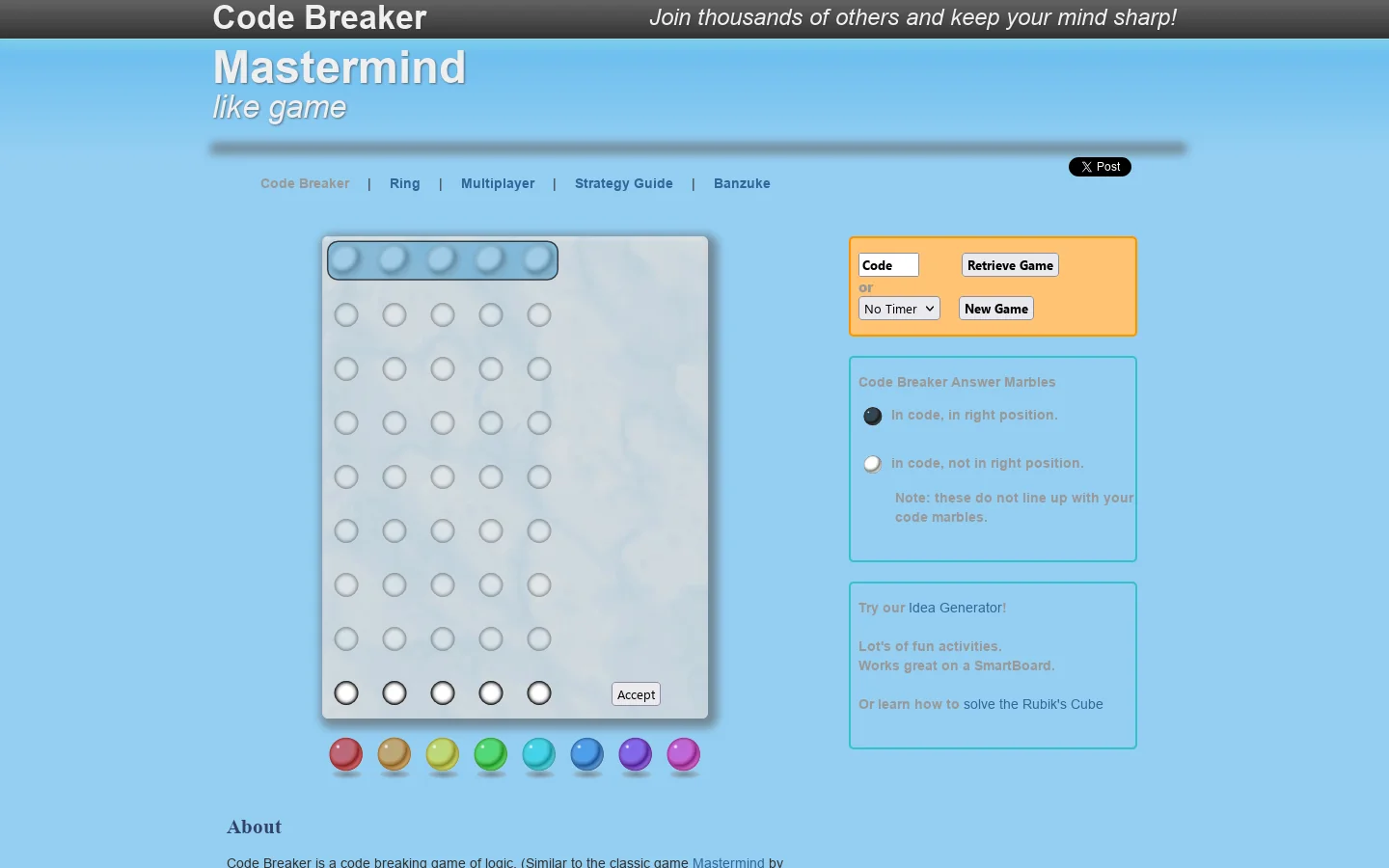
Task: Open the No Timer dropdown
Action: click(899, 309)
